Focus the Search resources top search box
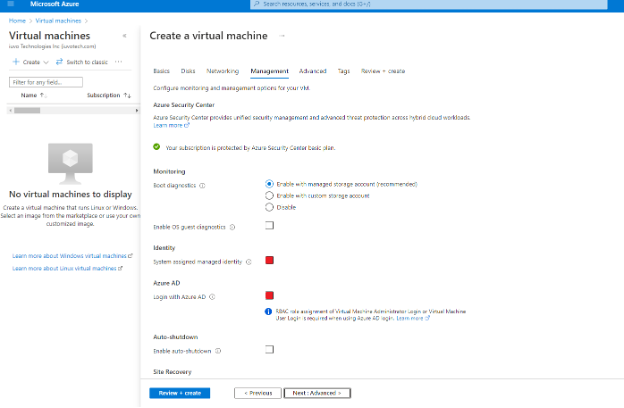The width and height of the screenshot is (624, 408). click(x=429, y=4)
